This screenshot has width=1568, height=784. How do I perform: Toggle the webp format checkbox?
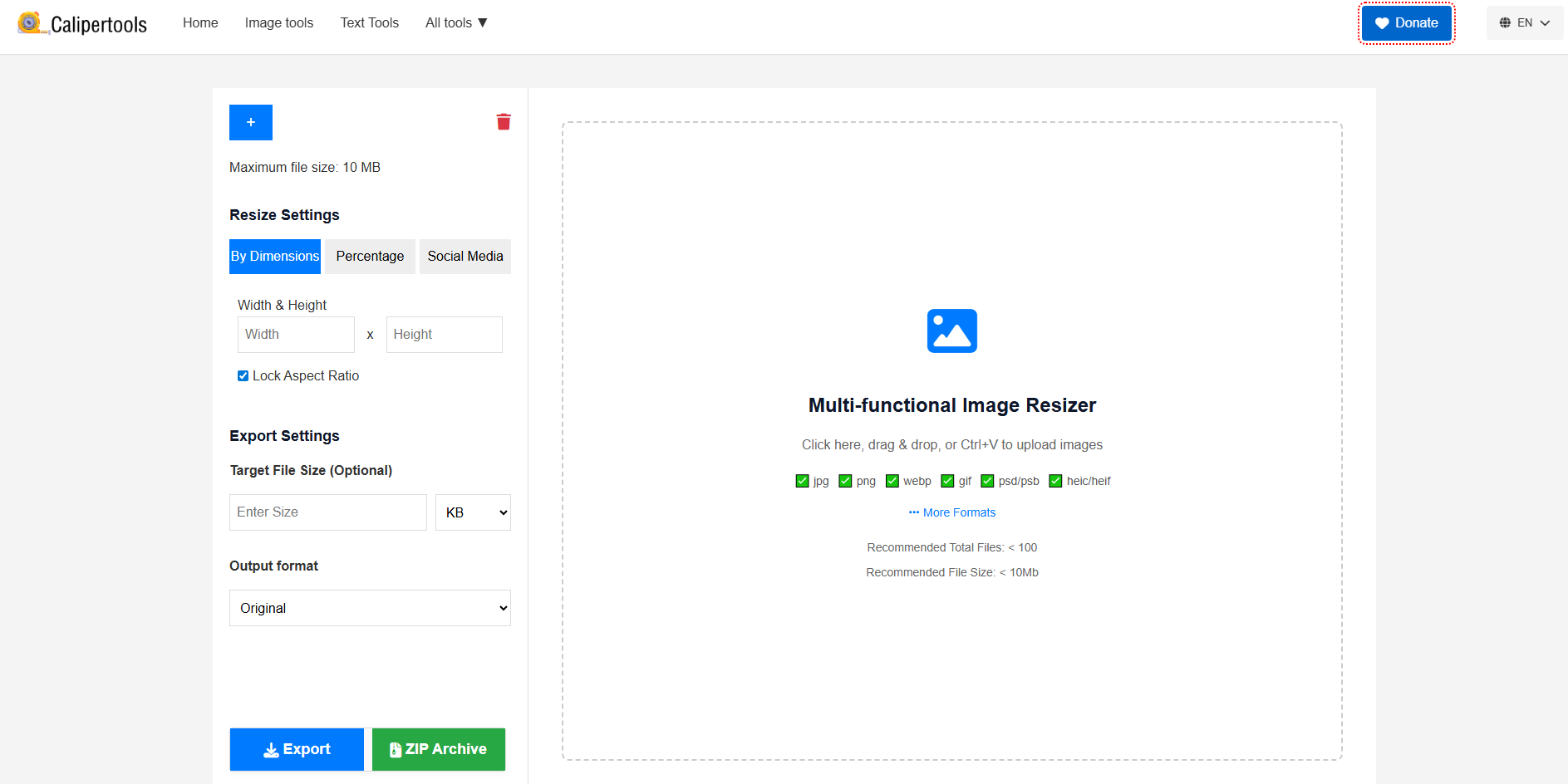click(892, 481)
